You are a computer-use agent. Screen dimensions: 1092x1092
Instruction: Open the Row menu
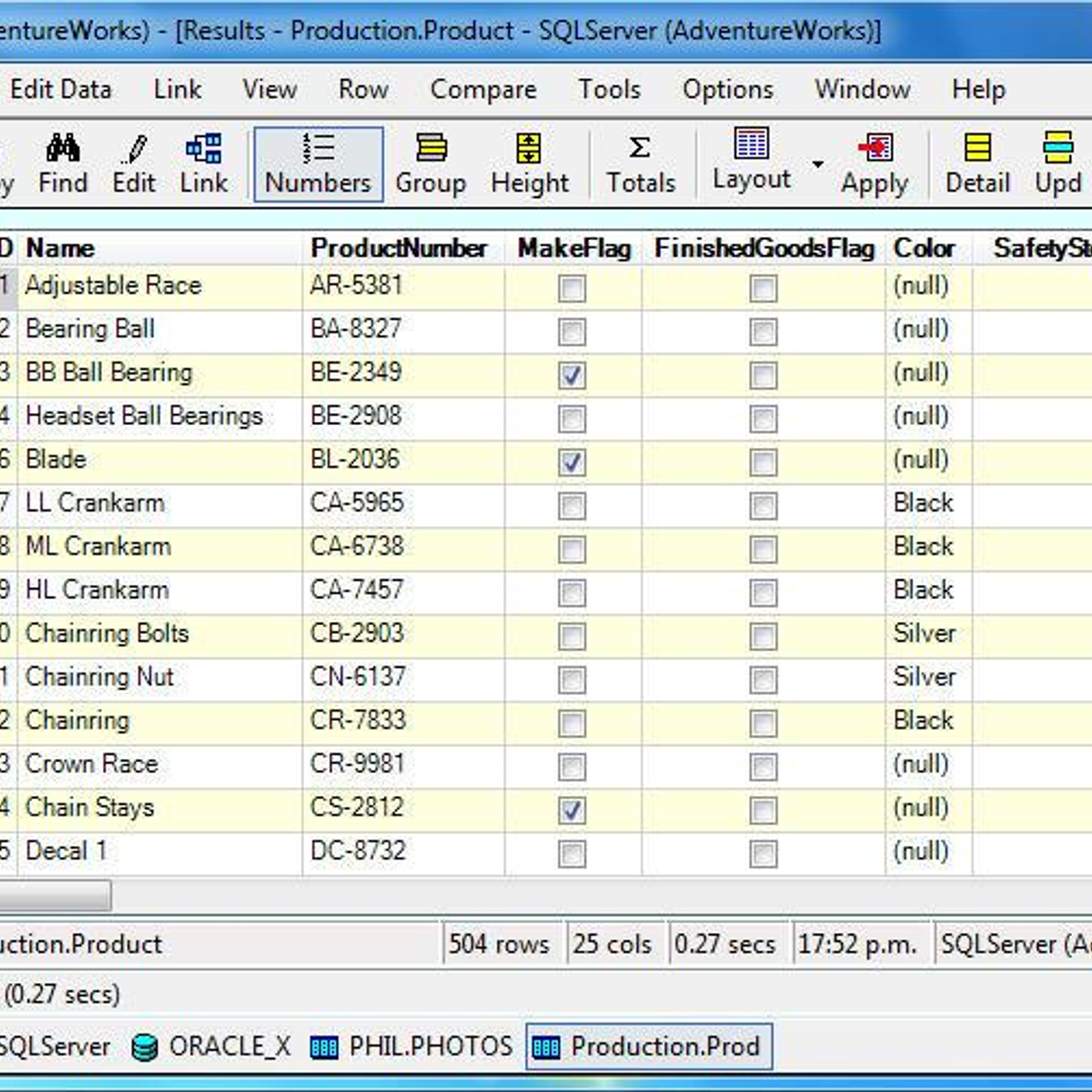(x=363, y=89)
